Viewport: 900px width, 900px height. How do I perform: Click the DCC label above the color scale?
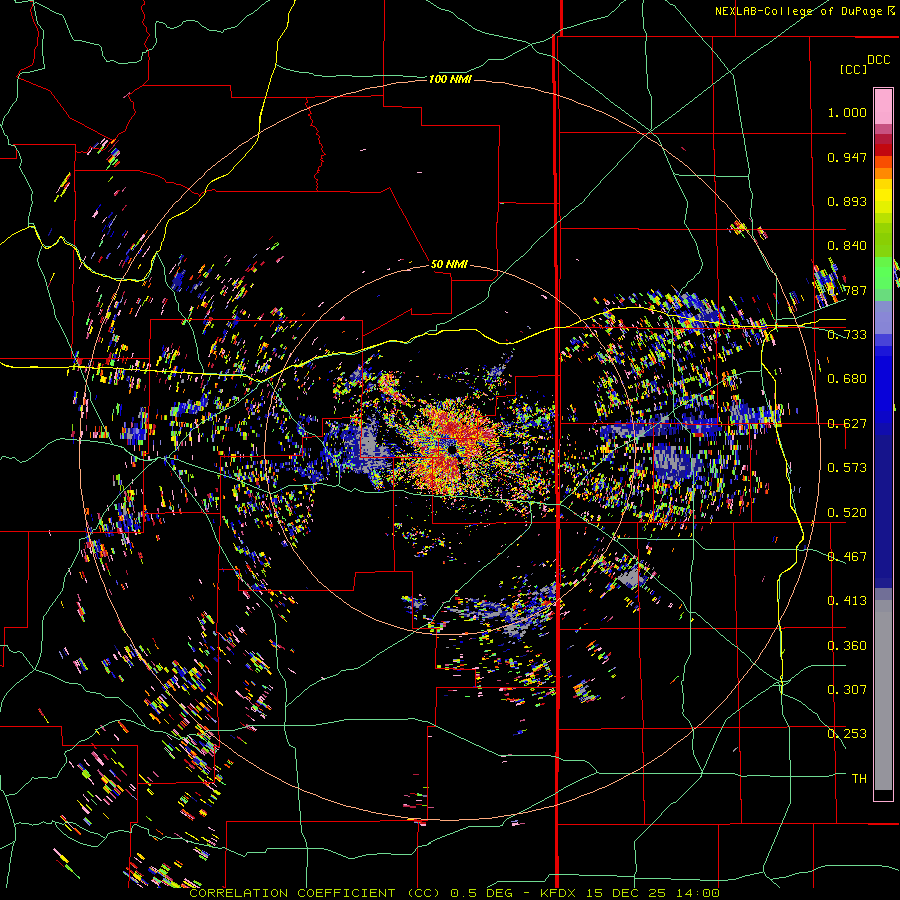click(x=879, y=60)
